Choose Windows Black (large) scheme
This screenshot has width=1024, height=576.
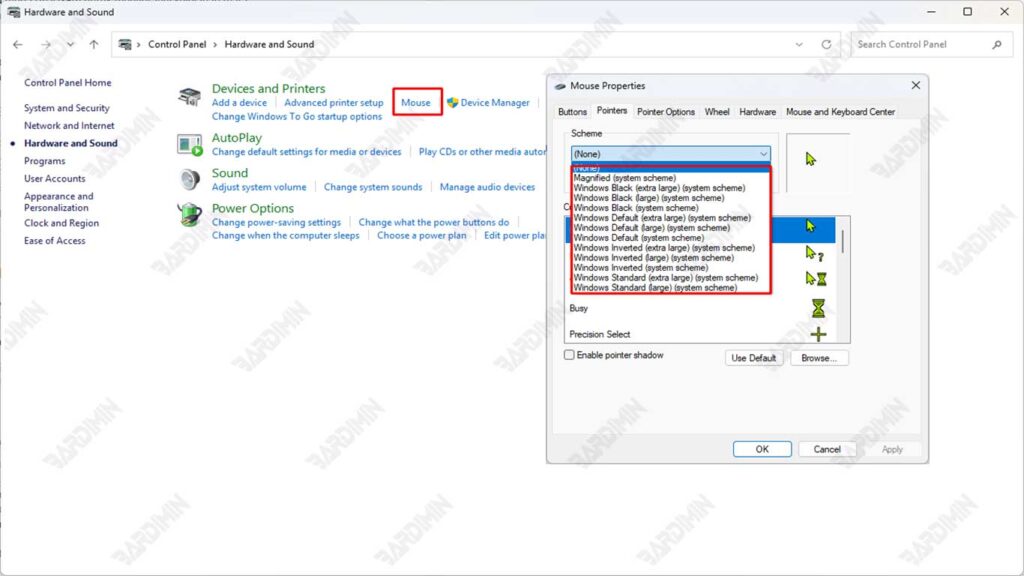click(x=648, y=198)
